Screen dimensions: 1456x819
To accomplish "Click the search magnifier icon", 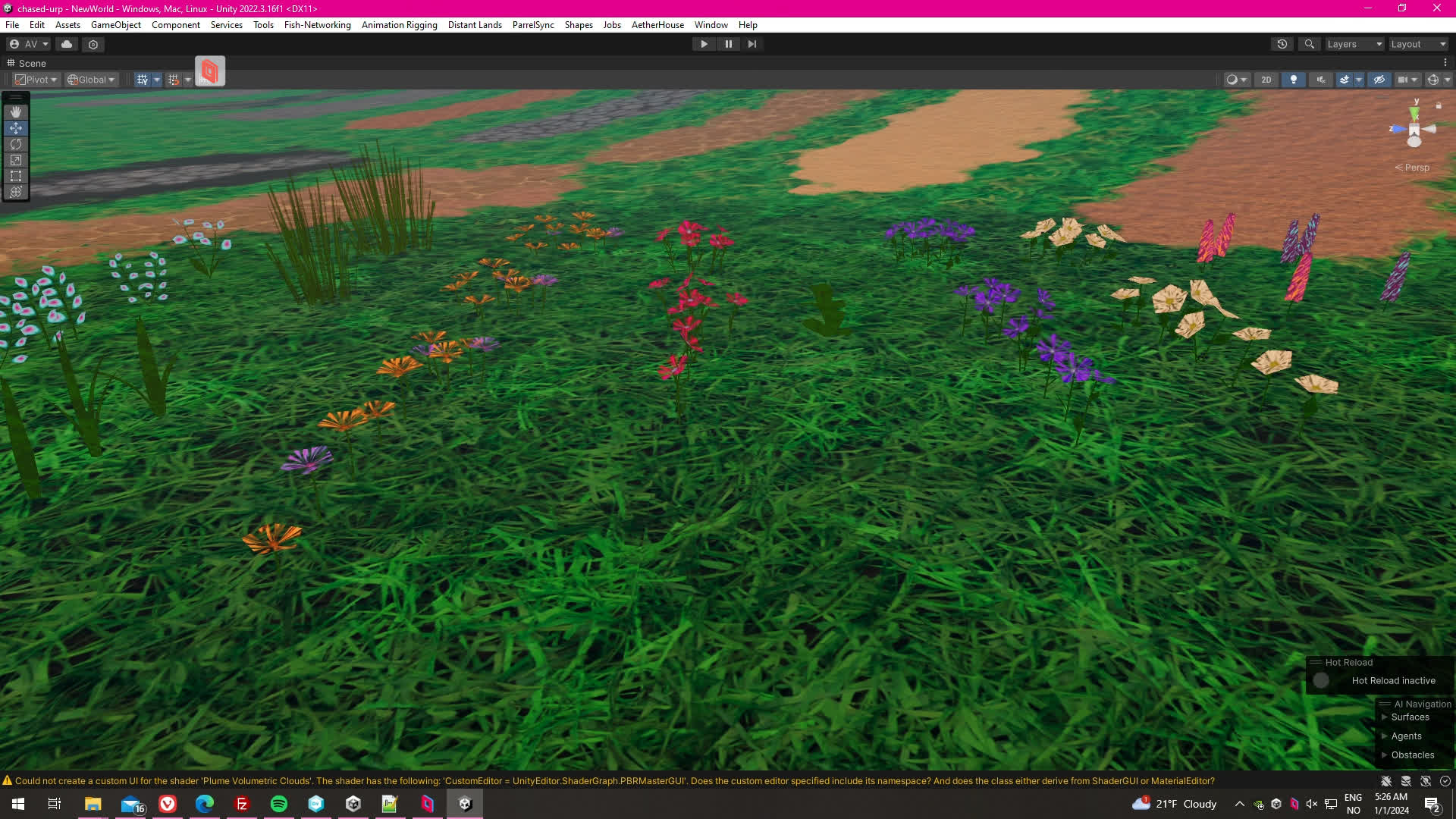I will coord(1309,44).
